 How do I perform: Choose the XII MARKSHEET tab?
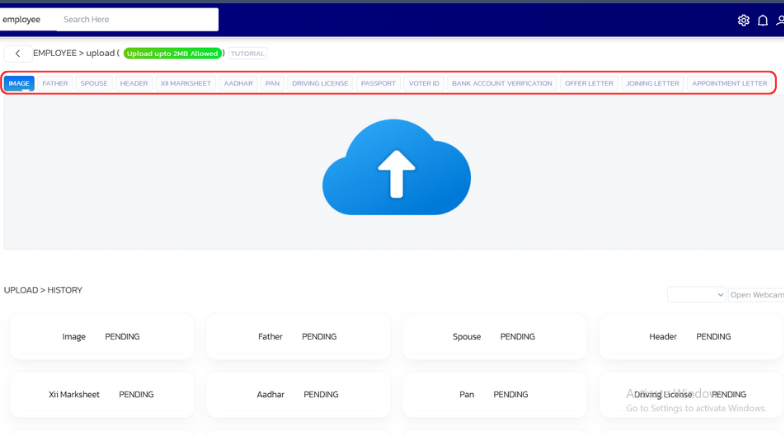click(x=186, y=84)
